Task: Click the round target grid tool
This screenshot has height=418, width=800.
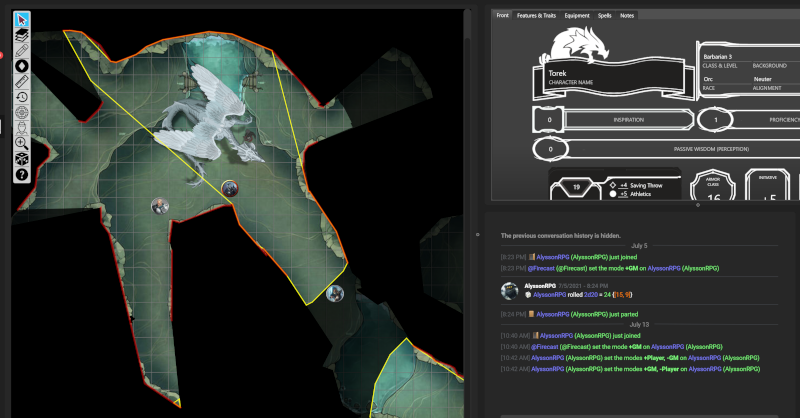Action: point(21,112)
